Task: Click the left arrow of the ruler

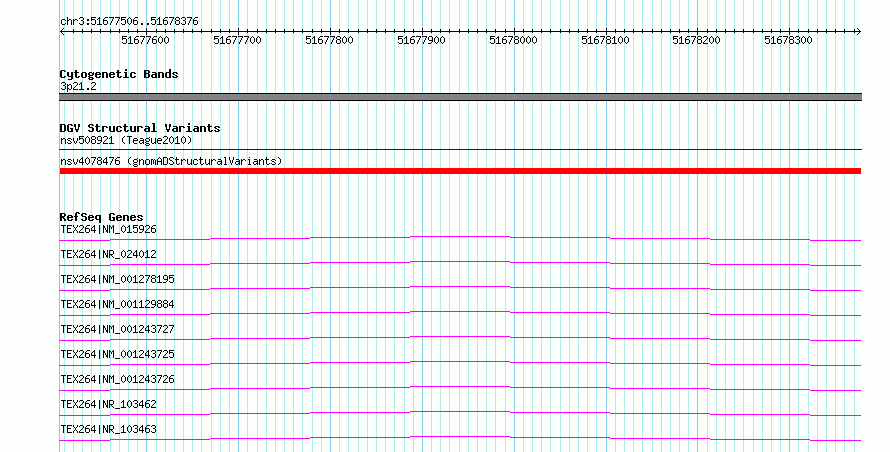Action: (62, 31)
